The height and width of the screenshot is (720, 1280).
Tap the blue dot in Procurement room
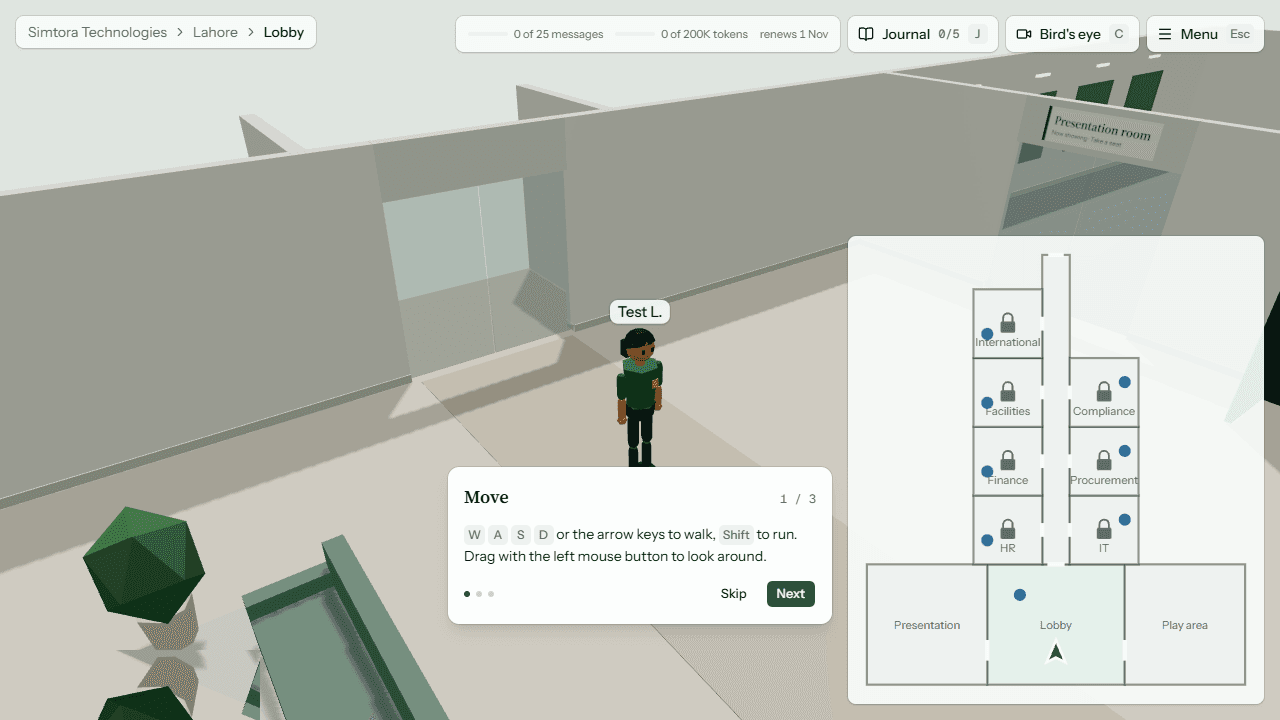[1125, 451]
